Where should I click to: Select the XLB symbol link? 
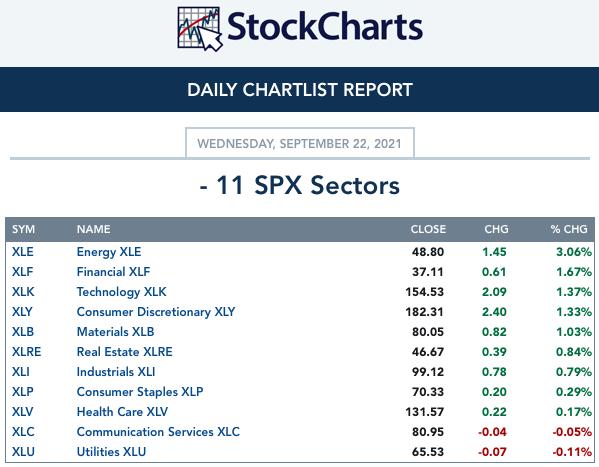[x=23, y=332]
